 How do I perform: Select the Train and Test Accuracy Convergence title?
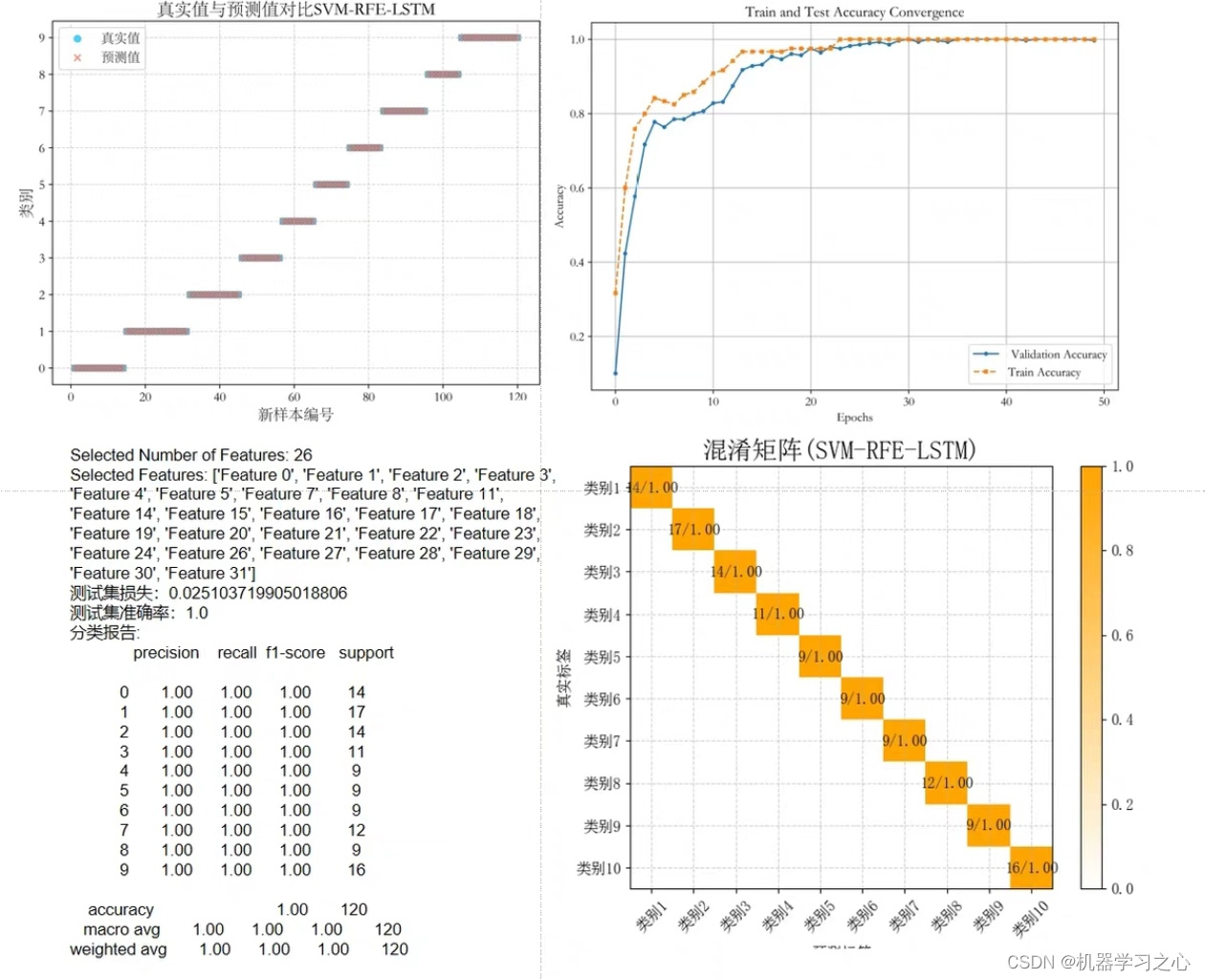854,12
